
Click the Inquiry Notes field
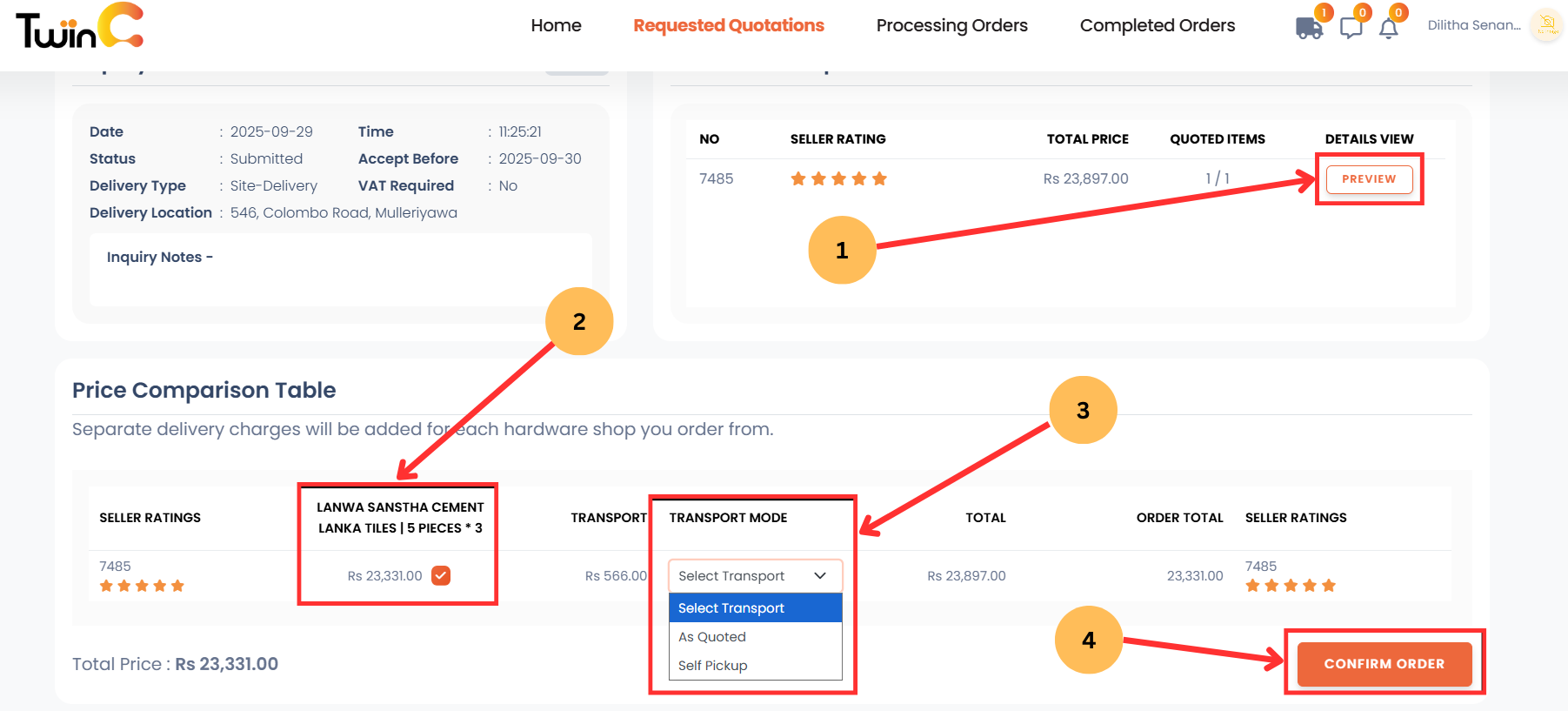pyautogui.click(x=341, y=269)
